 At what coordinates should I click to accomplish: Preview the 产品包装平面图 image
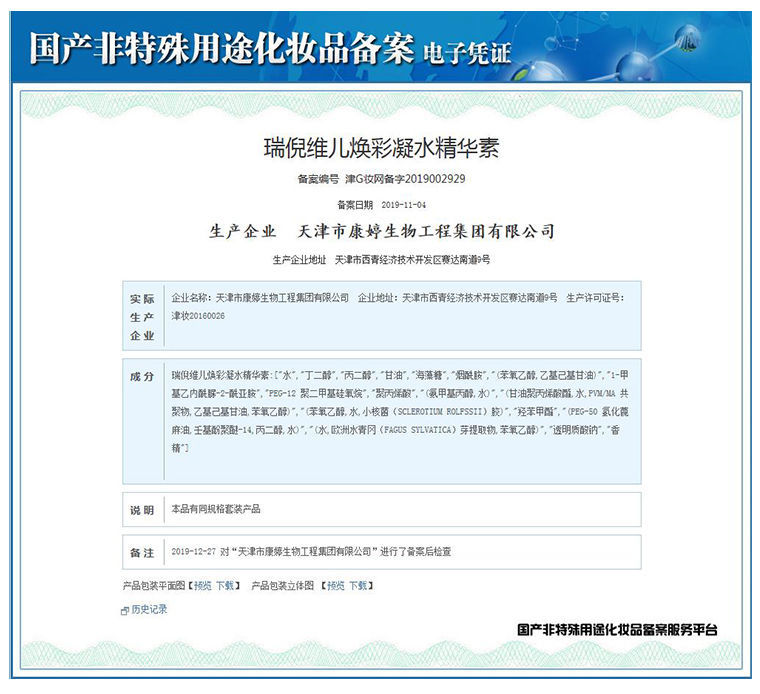point(203,585)
